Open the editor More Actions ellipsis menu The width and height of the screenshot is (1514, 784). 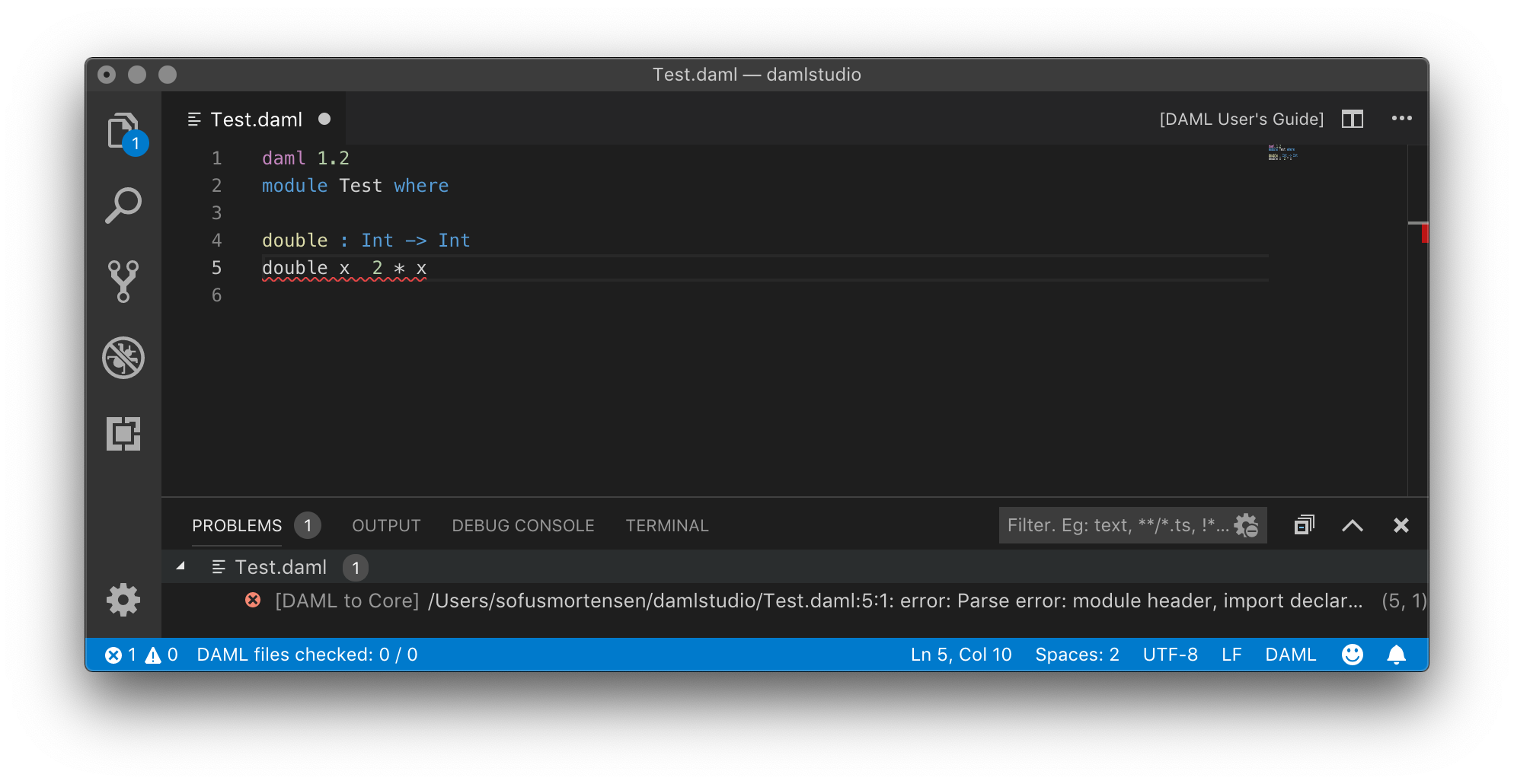(1401, 118)
